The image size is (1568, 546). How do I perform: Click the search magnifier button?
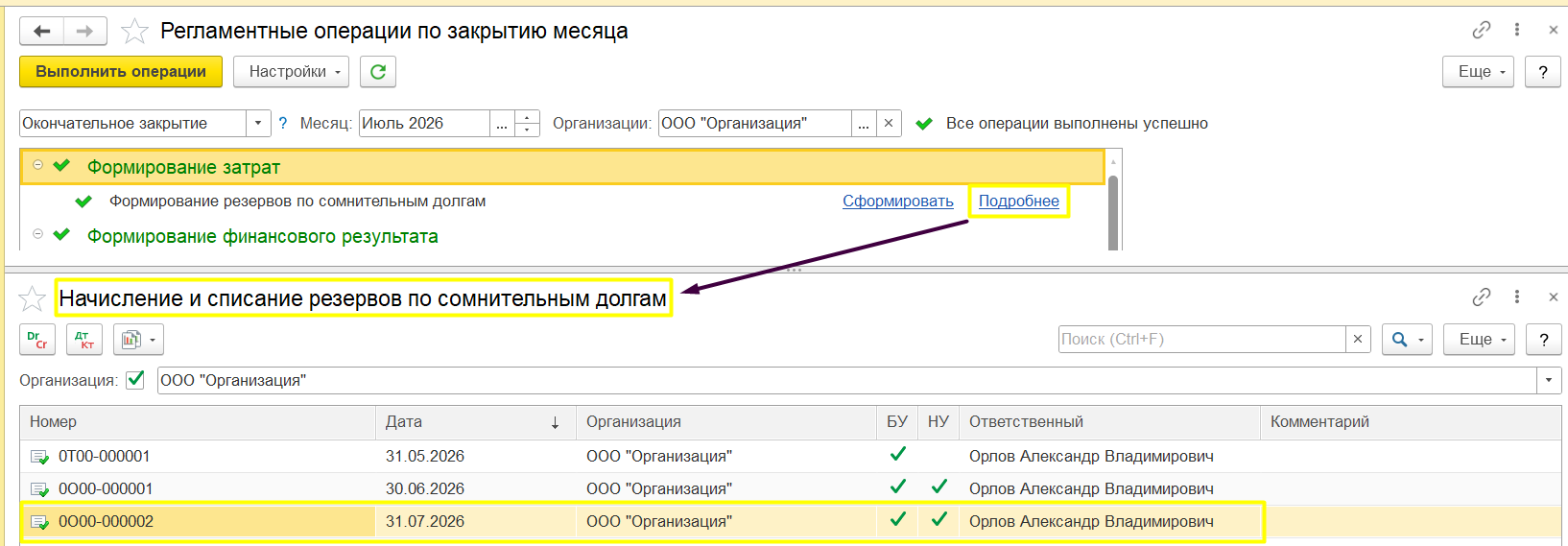1407,340
